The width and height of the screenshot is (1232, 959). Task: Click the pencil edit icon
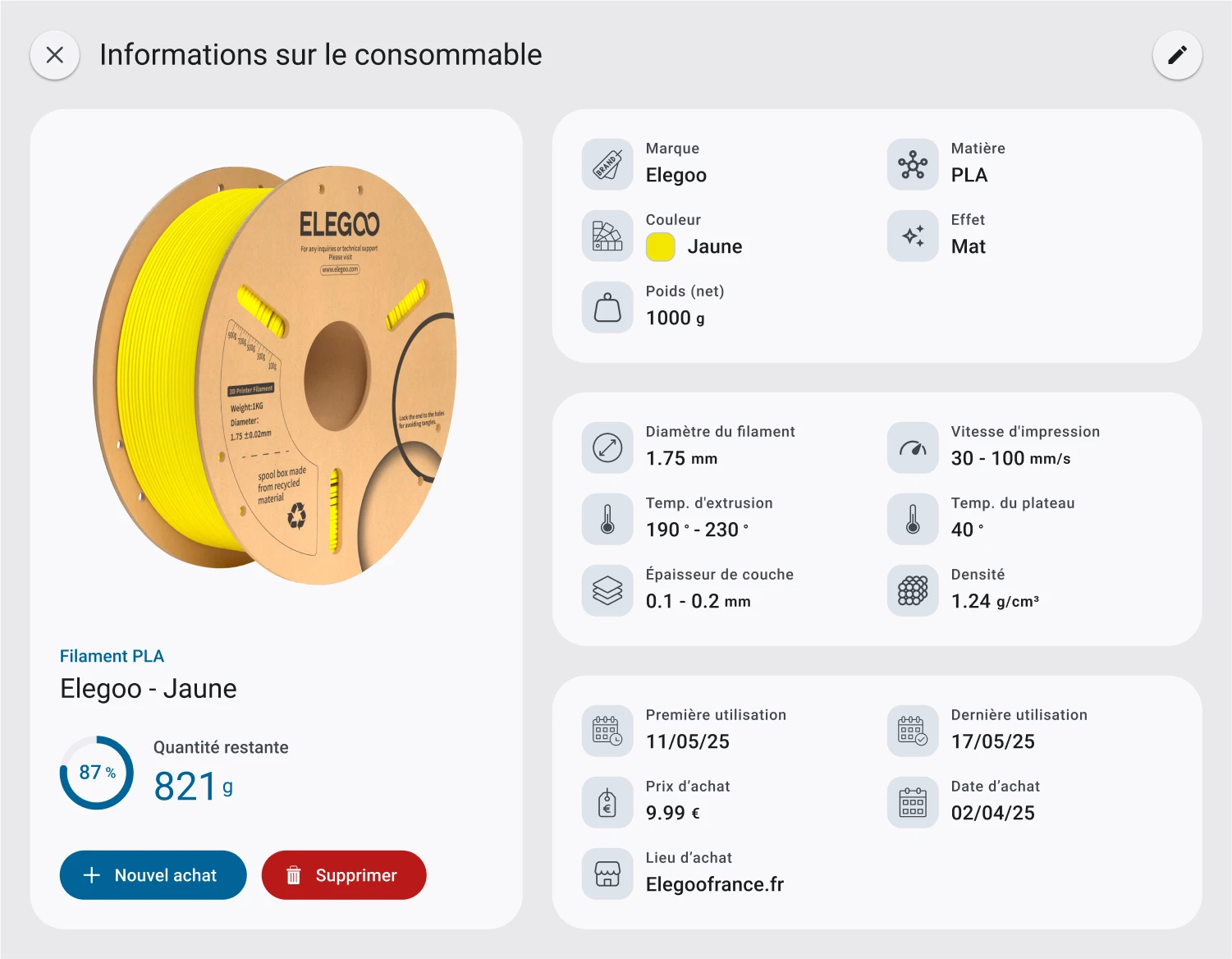coord(1177,55)
